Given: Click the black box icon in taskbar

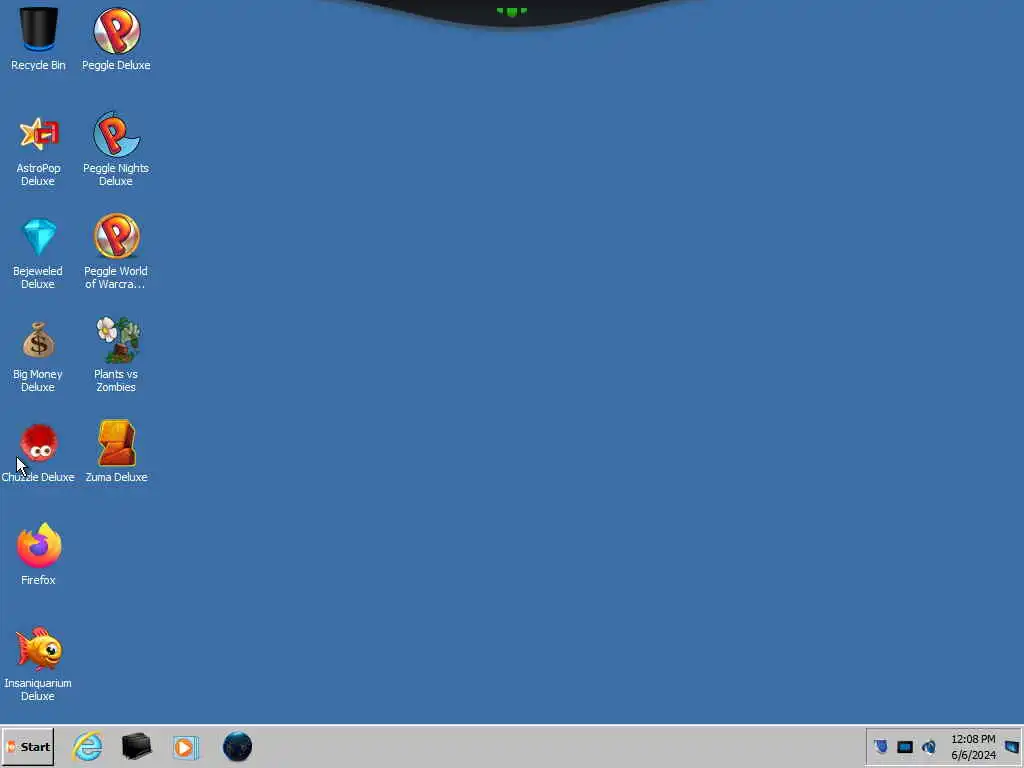Looking at the screenshot, I should click(136, 746).
